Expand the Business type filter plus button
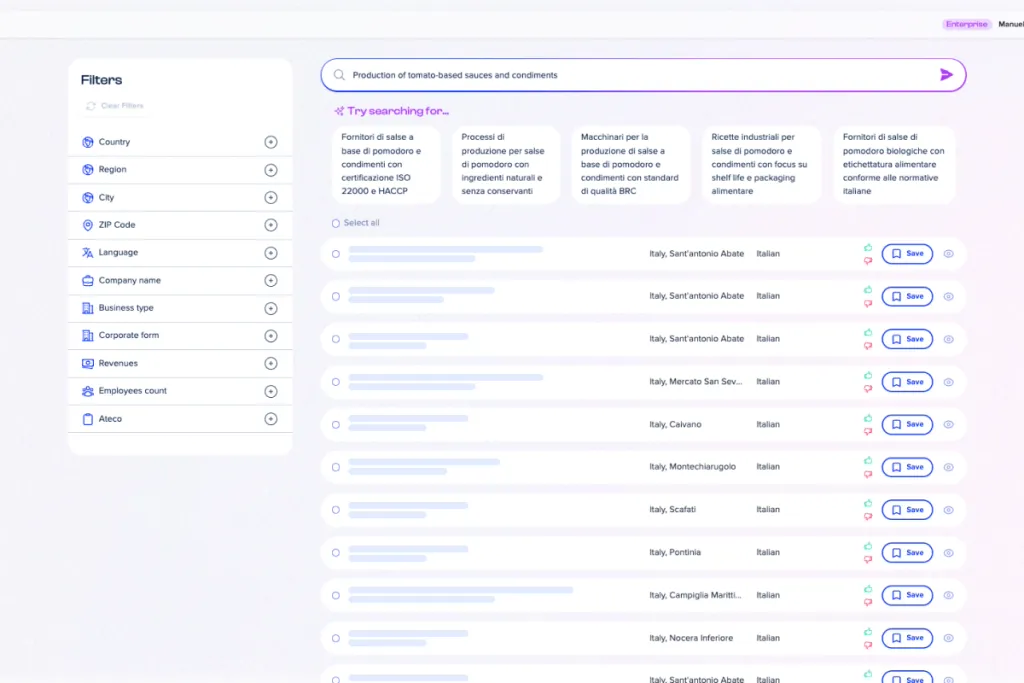The image size is (1024, 683). [x=270, y=309]
